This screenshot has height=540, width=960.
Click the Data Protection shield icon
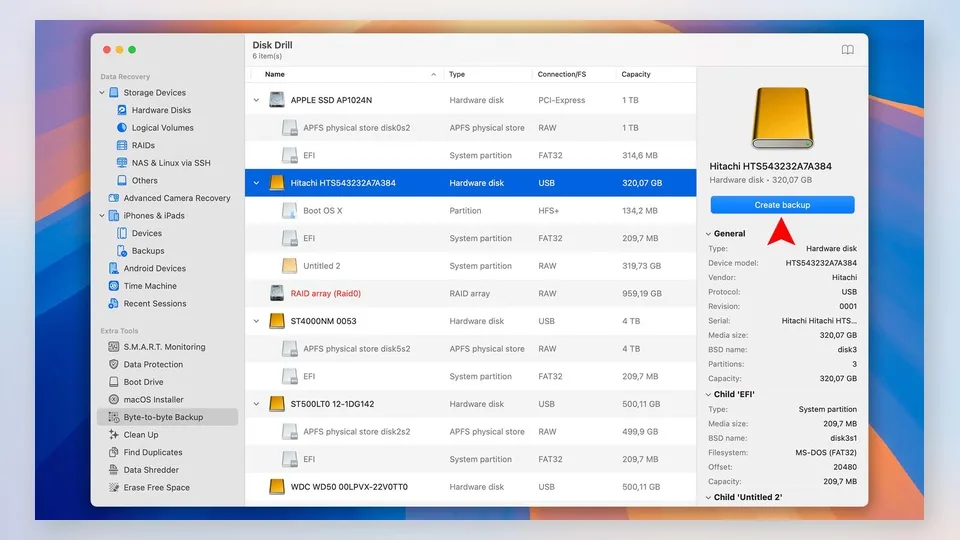(113, 364)
